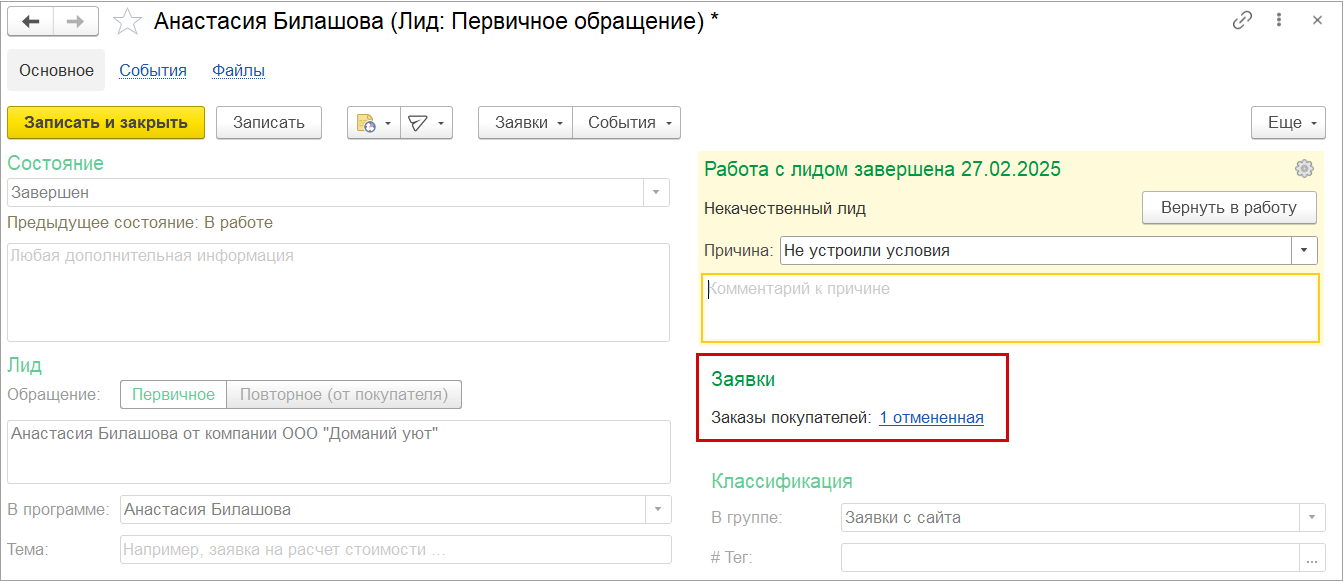Click the back navigation arrow

[31, 21]
